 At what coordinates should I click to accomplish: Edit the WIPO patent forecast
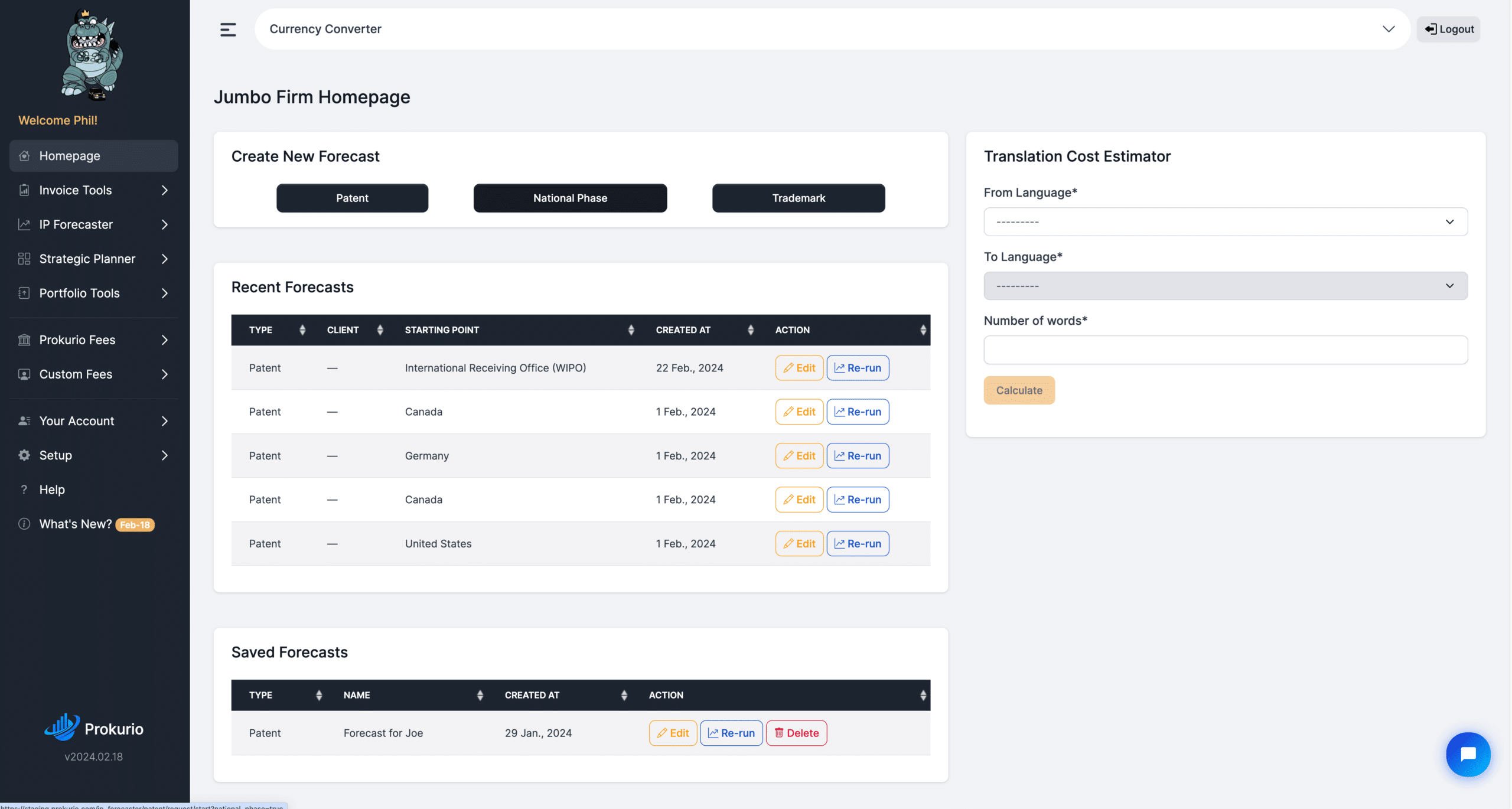[x=799, y=368]
